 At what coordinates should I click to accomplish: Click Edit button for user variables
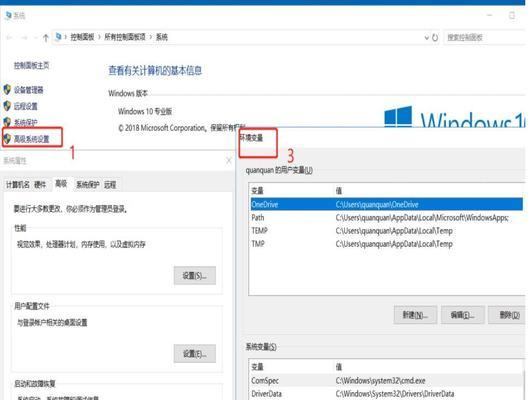point(463,315)
